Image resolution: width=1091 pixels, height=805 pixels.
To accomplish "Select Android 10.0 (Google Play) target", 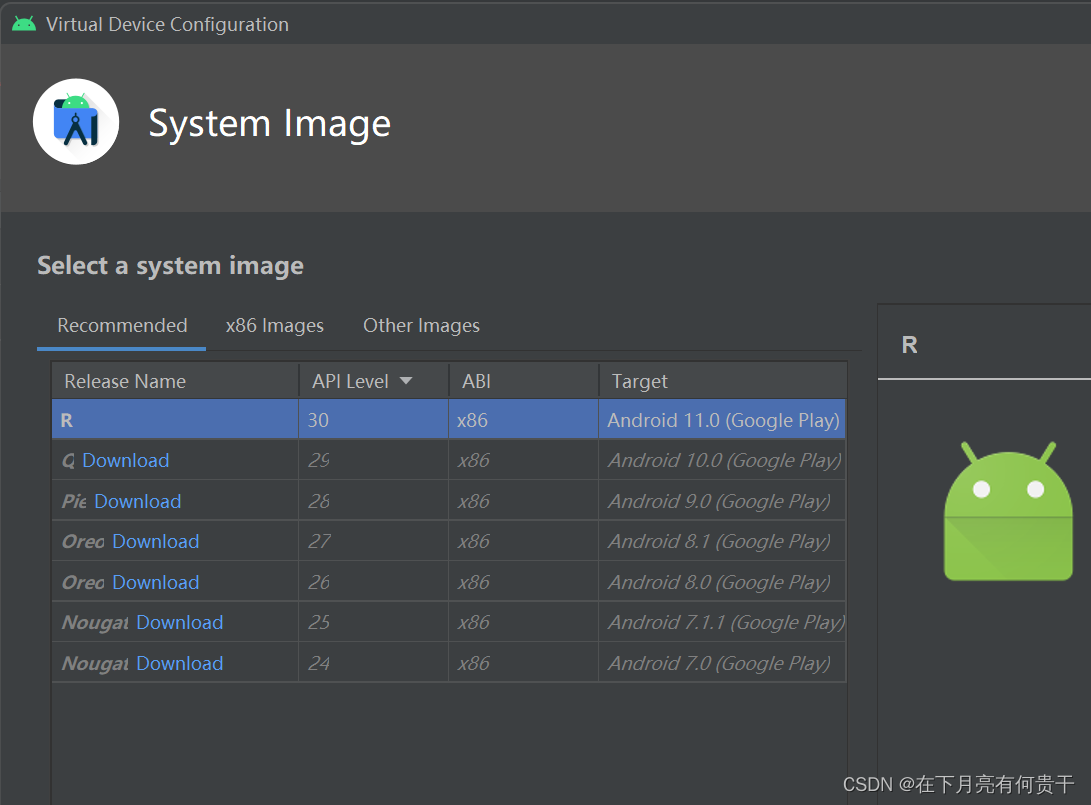I will point(724,461).
